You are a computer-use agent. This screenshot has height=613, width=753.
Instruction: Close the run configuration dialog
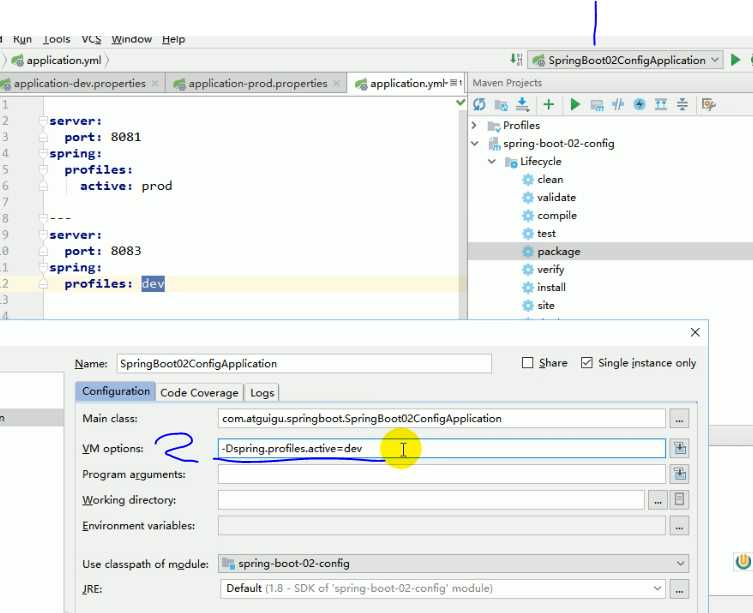click(x=695, y=332)
